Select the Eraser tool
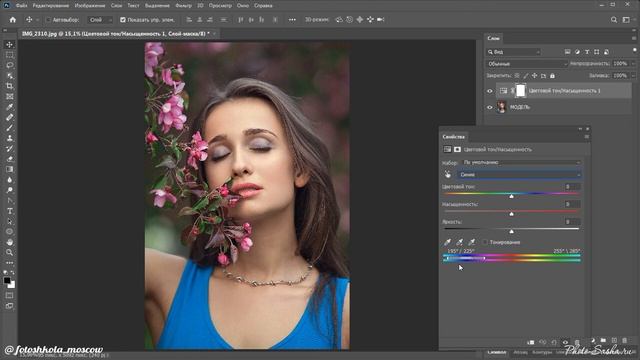 pyautogui.click(x=9, y=159)
